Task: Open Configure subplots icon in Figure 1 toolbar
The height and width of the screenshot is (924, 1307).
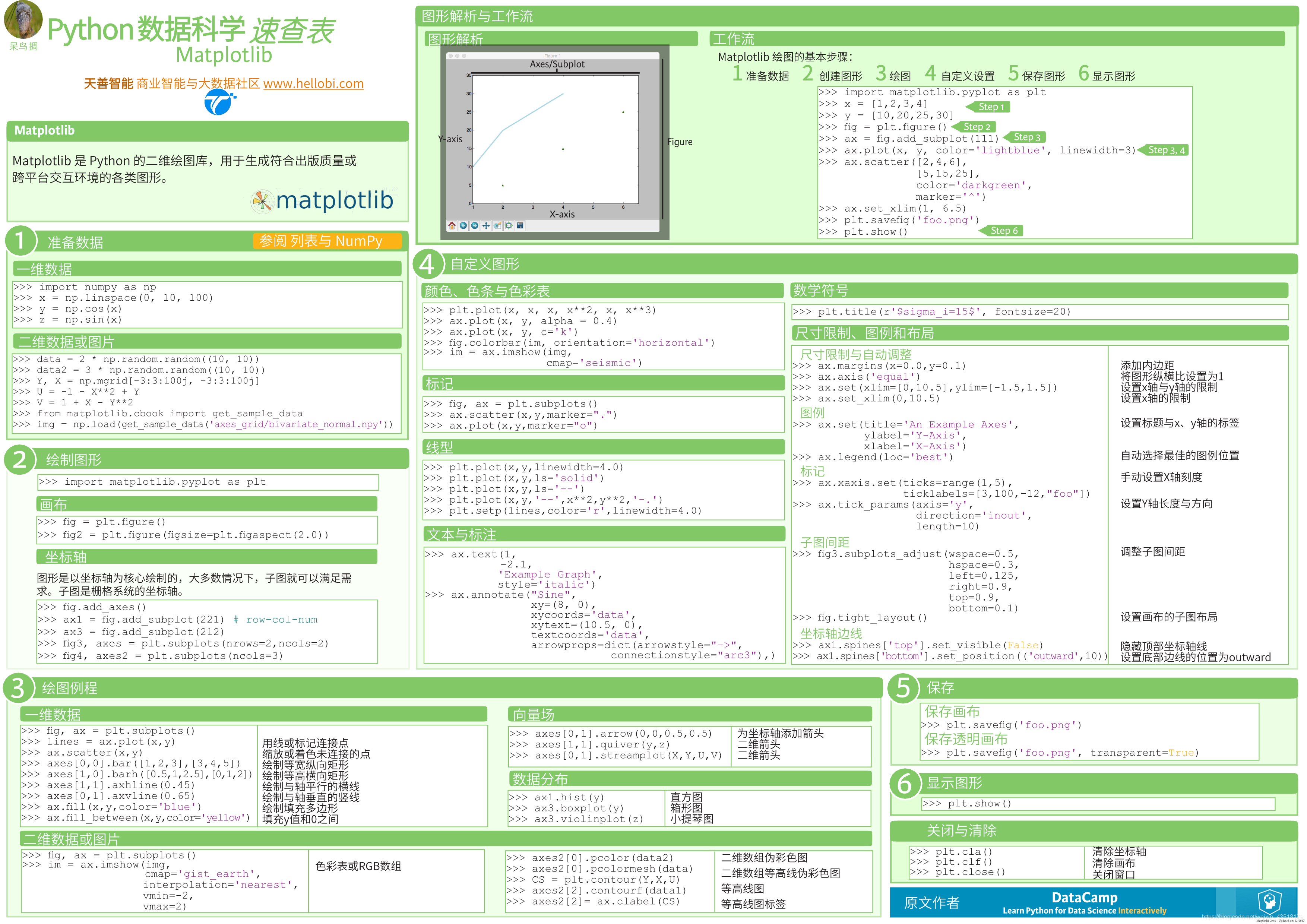Action: tap(509, 225)
